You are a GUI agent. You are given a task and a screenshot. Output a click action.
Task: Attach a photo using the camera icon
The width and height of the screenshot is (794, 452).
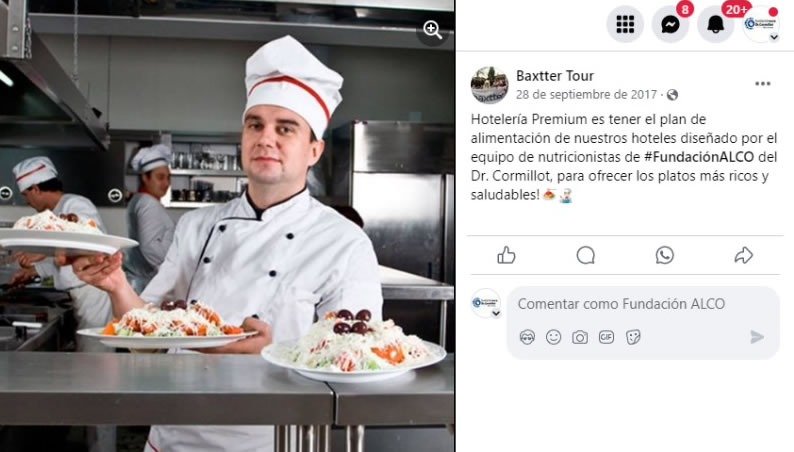tap(580, 337)
